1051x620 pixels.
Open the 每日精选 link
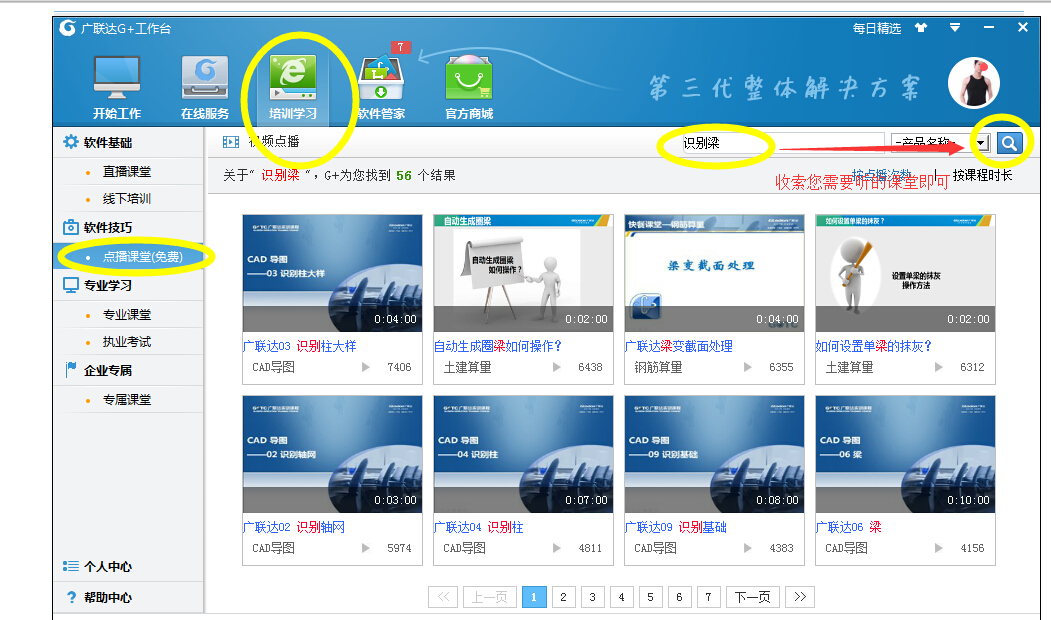click(877, 28)
